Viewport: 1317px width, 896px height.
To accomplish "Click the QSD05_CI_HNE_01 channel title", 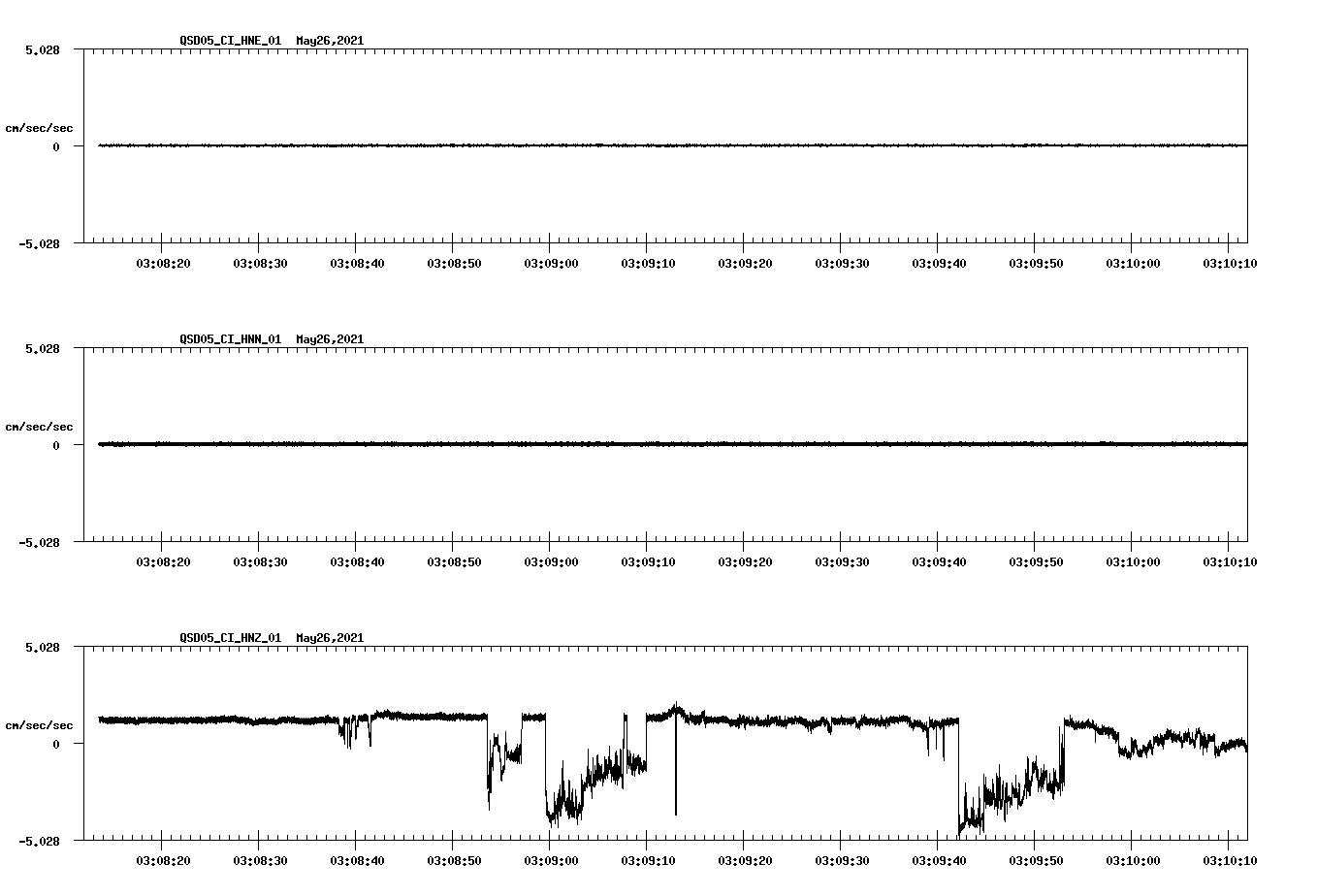I will click(229, 42).
